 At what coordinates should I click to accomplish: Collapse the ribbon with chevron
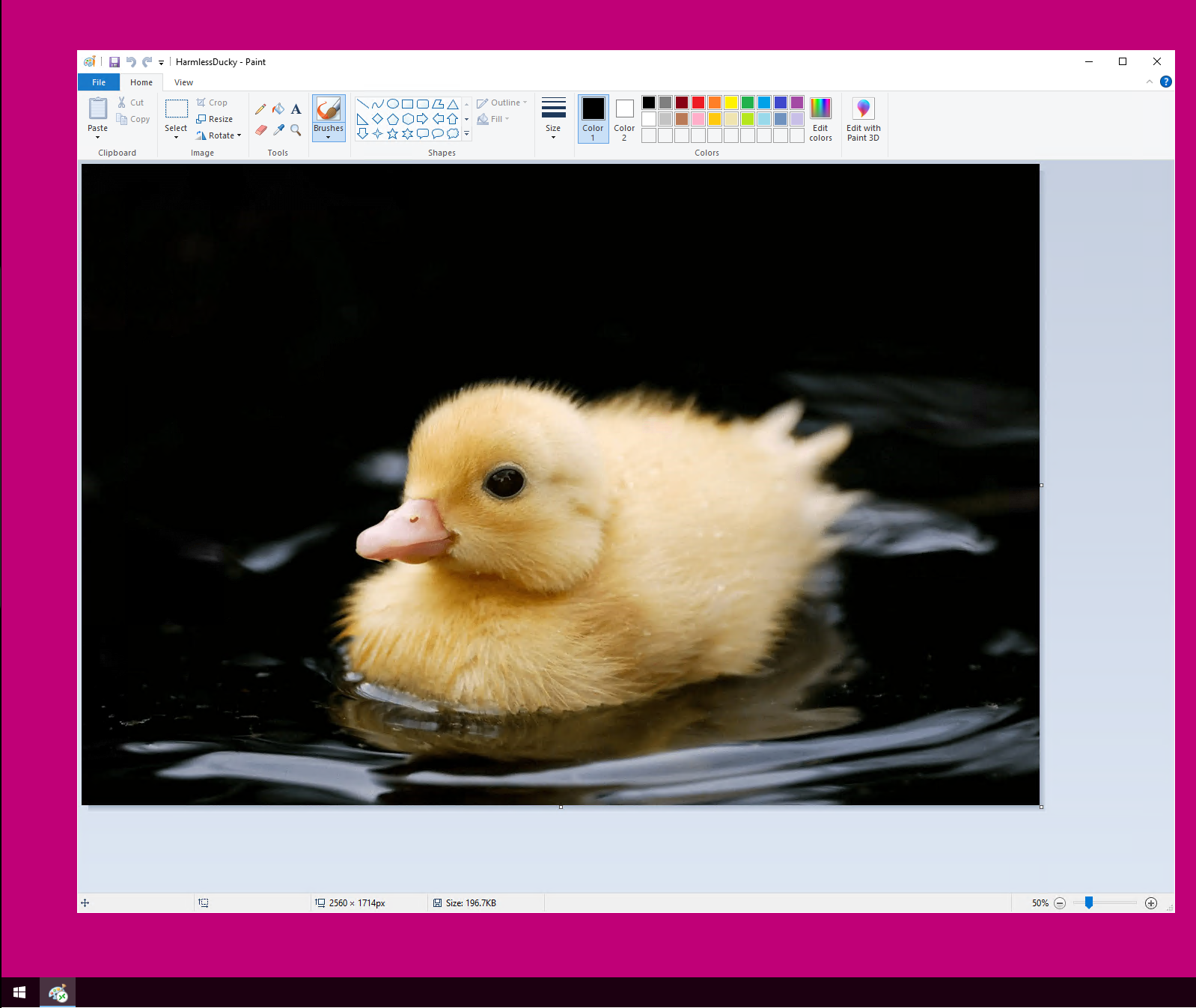point(1149,82)
